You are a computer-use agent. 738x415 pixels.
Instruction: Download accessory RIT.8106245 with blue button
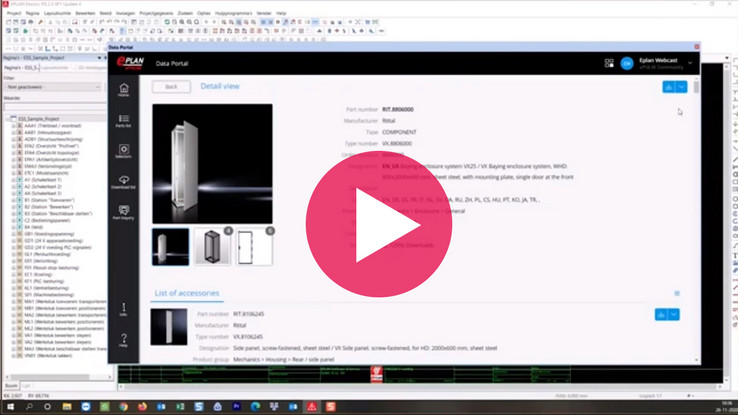661,314
